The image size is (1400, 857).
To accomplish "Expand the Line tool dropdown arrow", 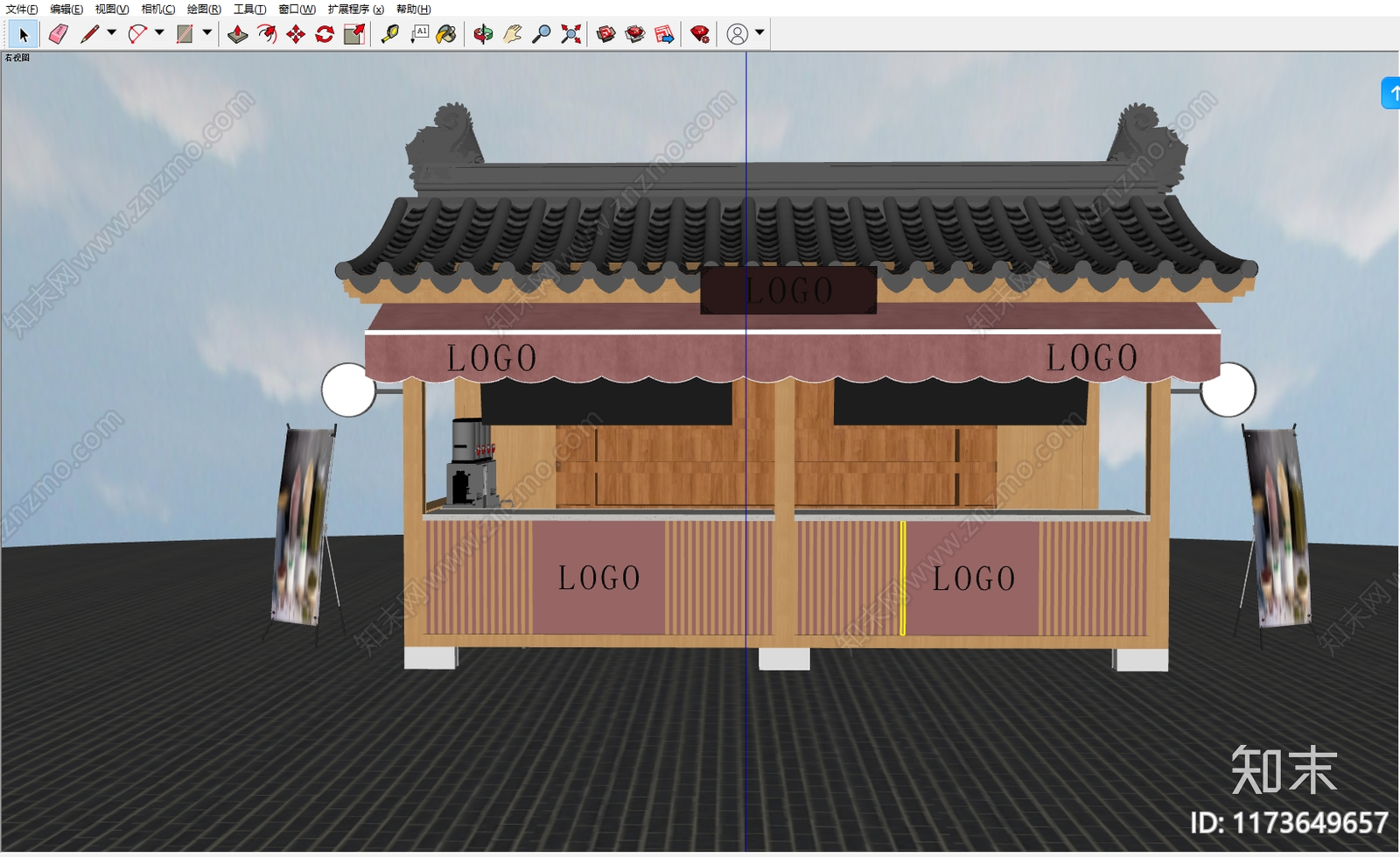I will click(x=112, y=33).
